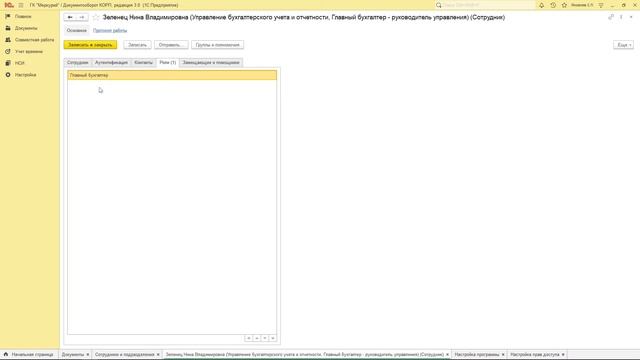Go back with the left arrow button
The image size is (640, 360).
[x=70, y=17]
